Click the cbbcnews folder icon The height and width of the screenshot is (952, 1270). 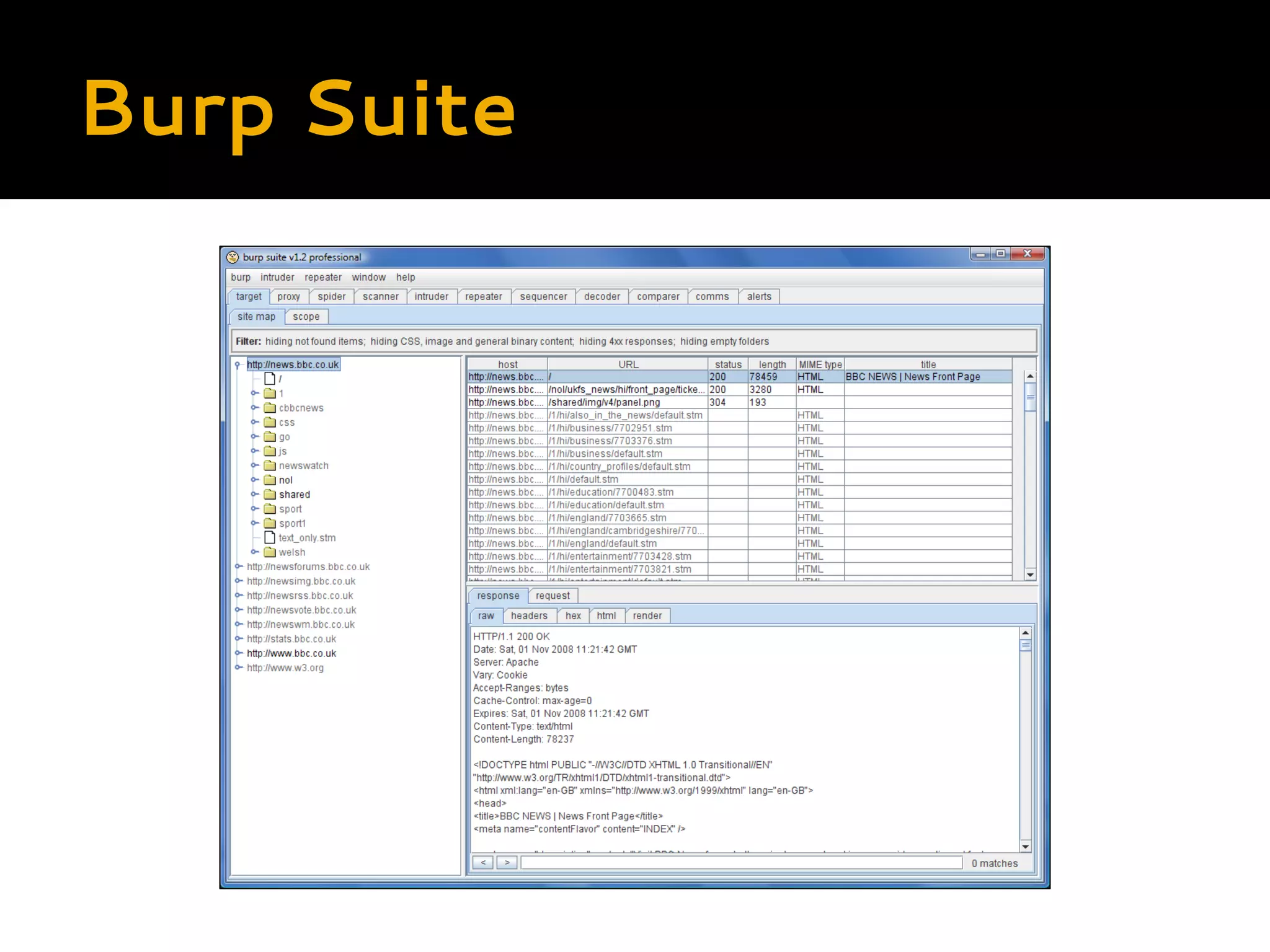(x=270, y=408)
